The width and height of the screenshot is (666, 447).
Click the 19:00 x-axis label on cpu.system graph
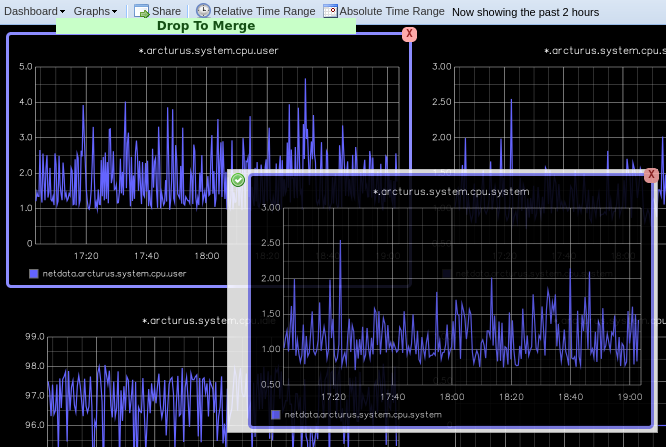click(630, 397)
